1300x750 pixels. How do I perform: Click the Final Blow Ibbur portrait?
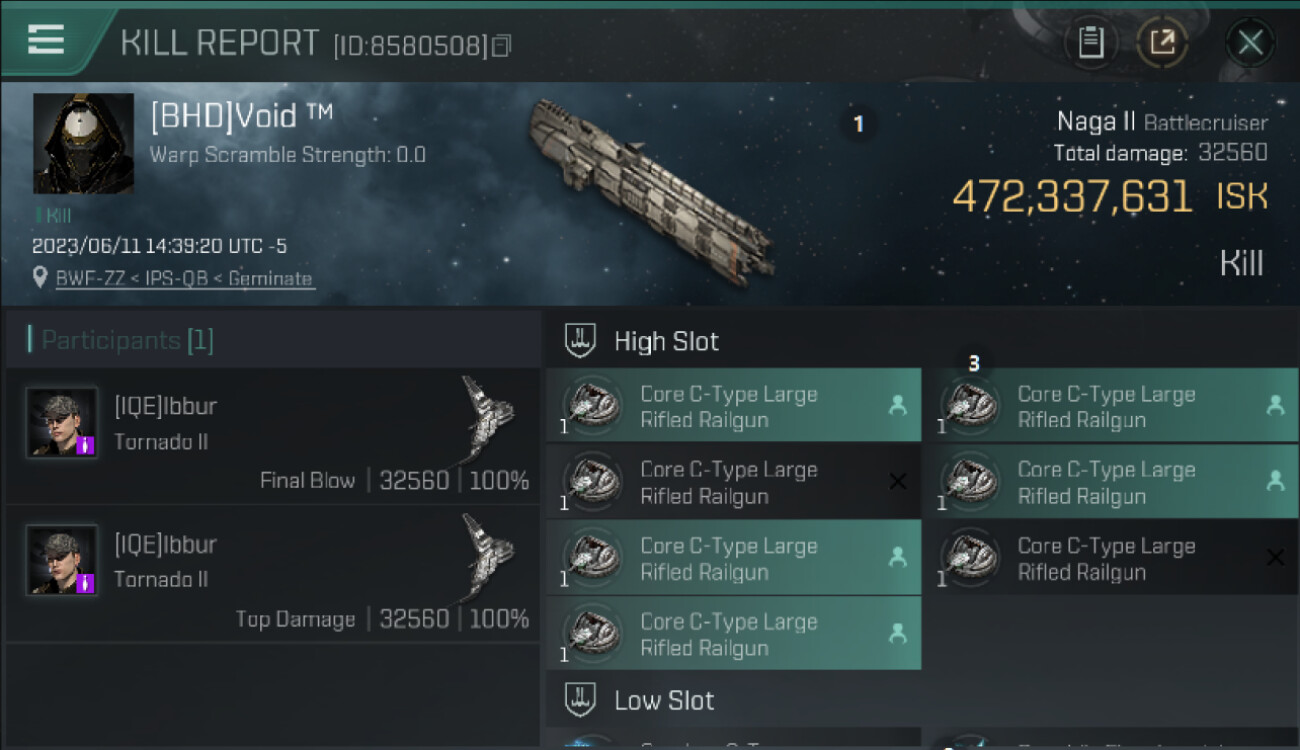click(x=62, y=423)
